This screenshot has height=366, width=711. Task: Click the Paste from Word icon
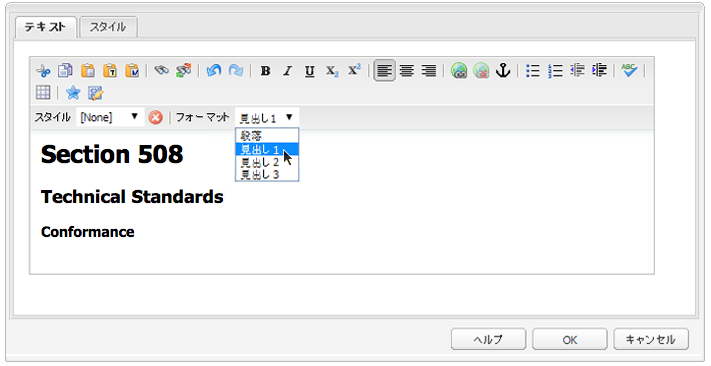(132, 71)
